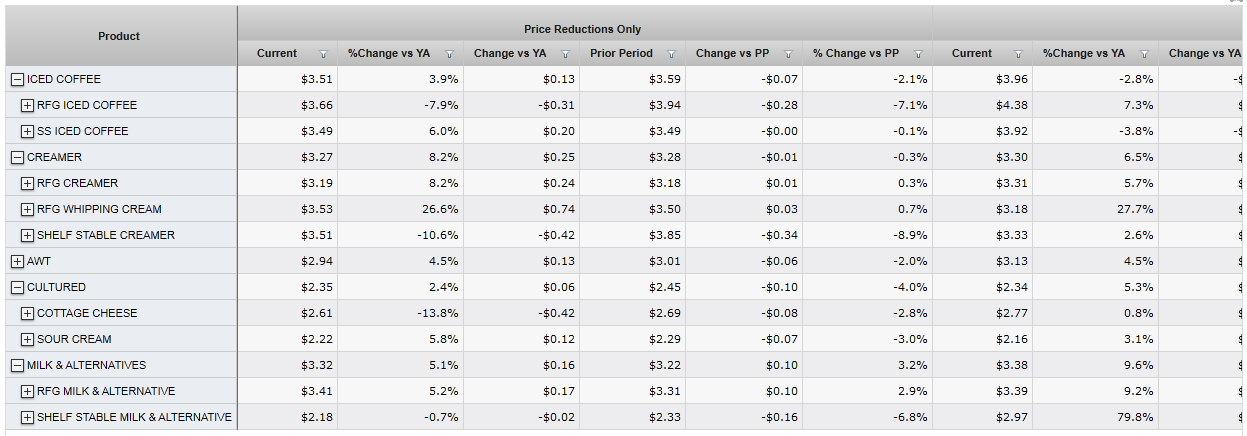
Task: Open filter for Change vs PP column
Action: click(x=788, y=54)
